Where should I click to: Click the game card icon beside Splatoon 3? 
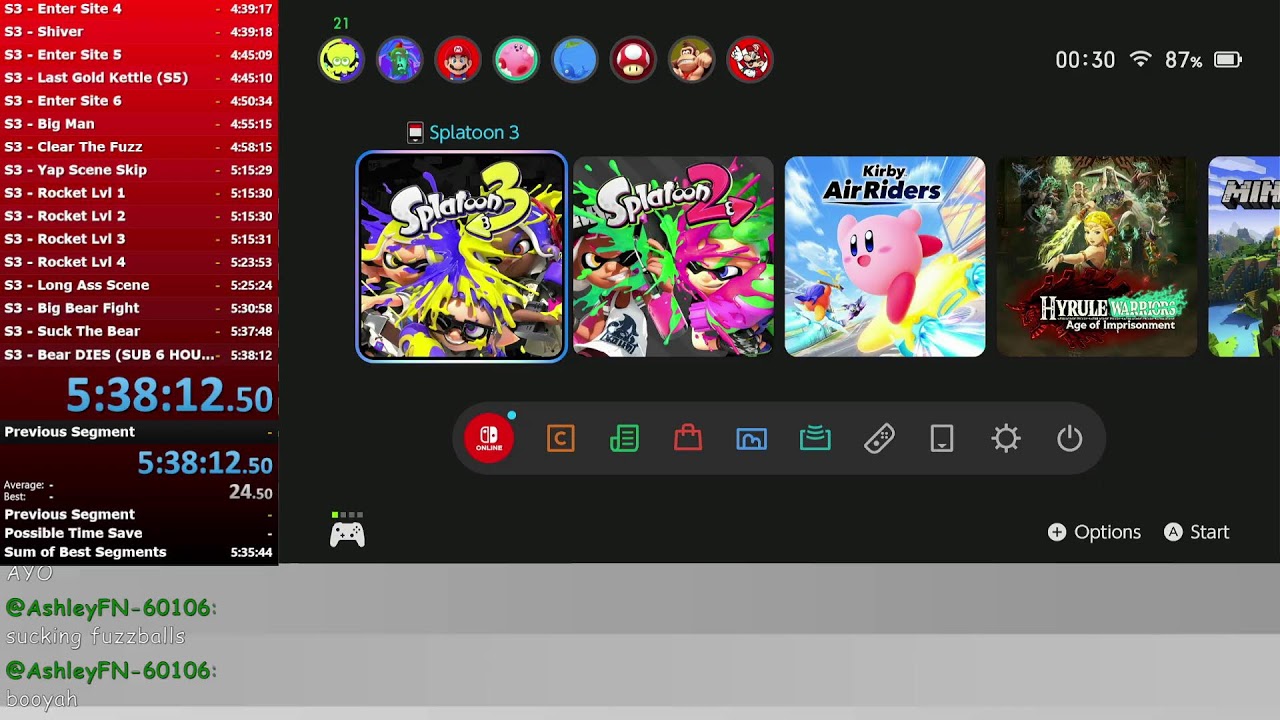point(415,132)
